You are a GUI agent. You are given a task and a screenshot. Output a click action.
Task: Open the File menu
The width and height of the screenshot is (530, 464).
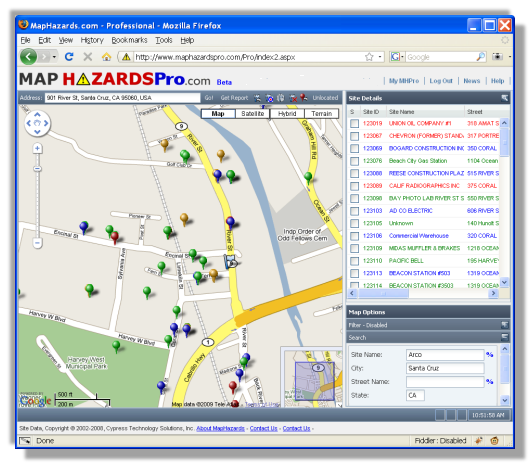[25, 40]
